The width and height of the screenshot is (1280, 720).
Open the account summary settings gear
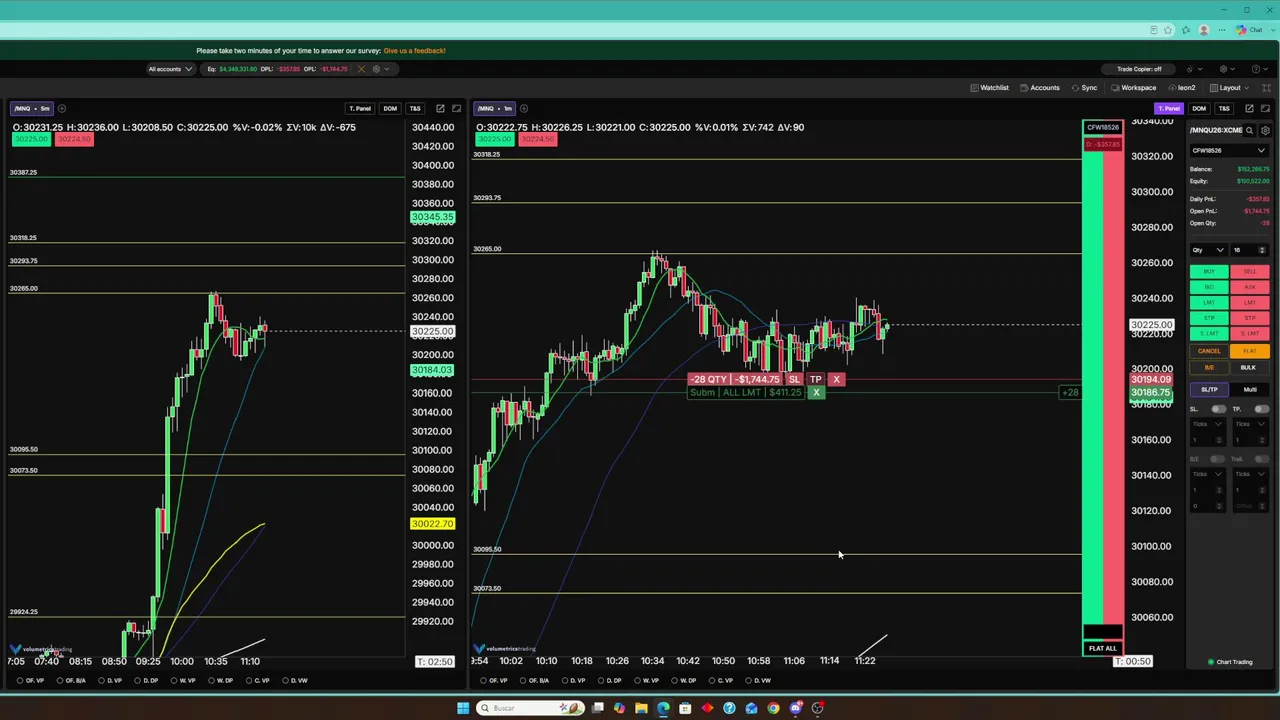[x=376, y=69]
